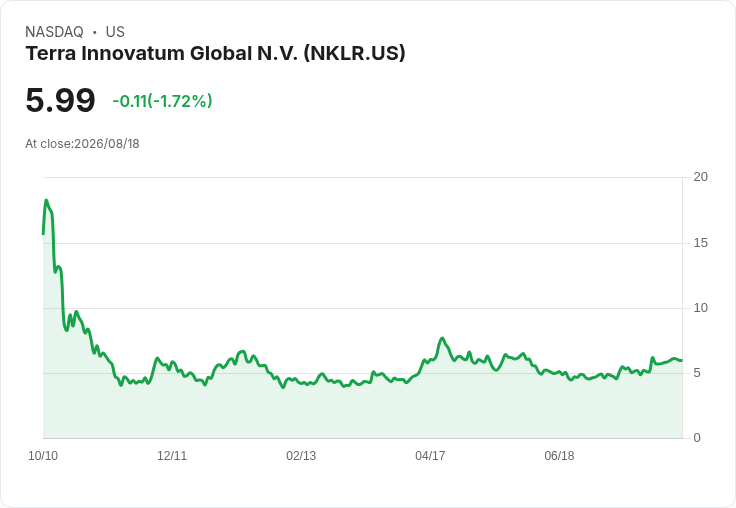Click the At close:2026/08/18 text
Image resolution: width=736 pixels, height=508 pixels.
point(82,144)
